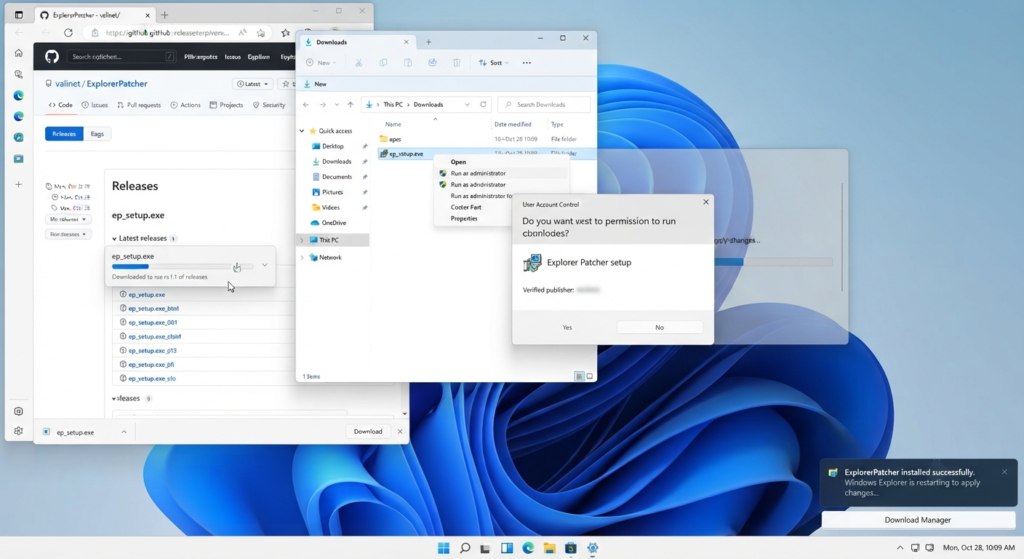Click the Delete trash icon in Downloads toolbar
This screenshot has height=559, width=1024.
456,63
